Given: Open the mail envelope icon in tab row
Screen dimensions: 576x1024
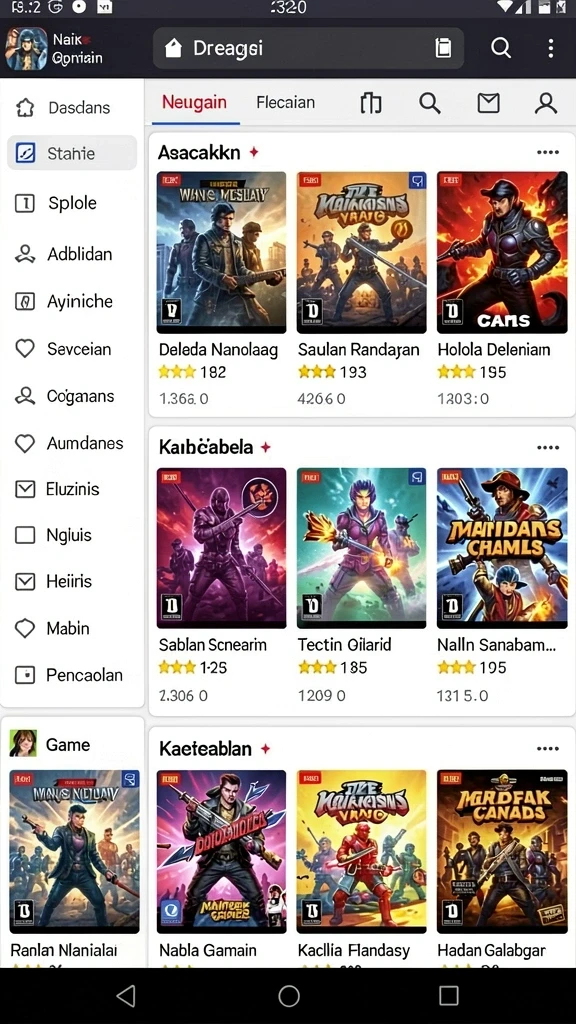Looking at the screenshot, I should coord(488,103).
